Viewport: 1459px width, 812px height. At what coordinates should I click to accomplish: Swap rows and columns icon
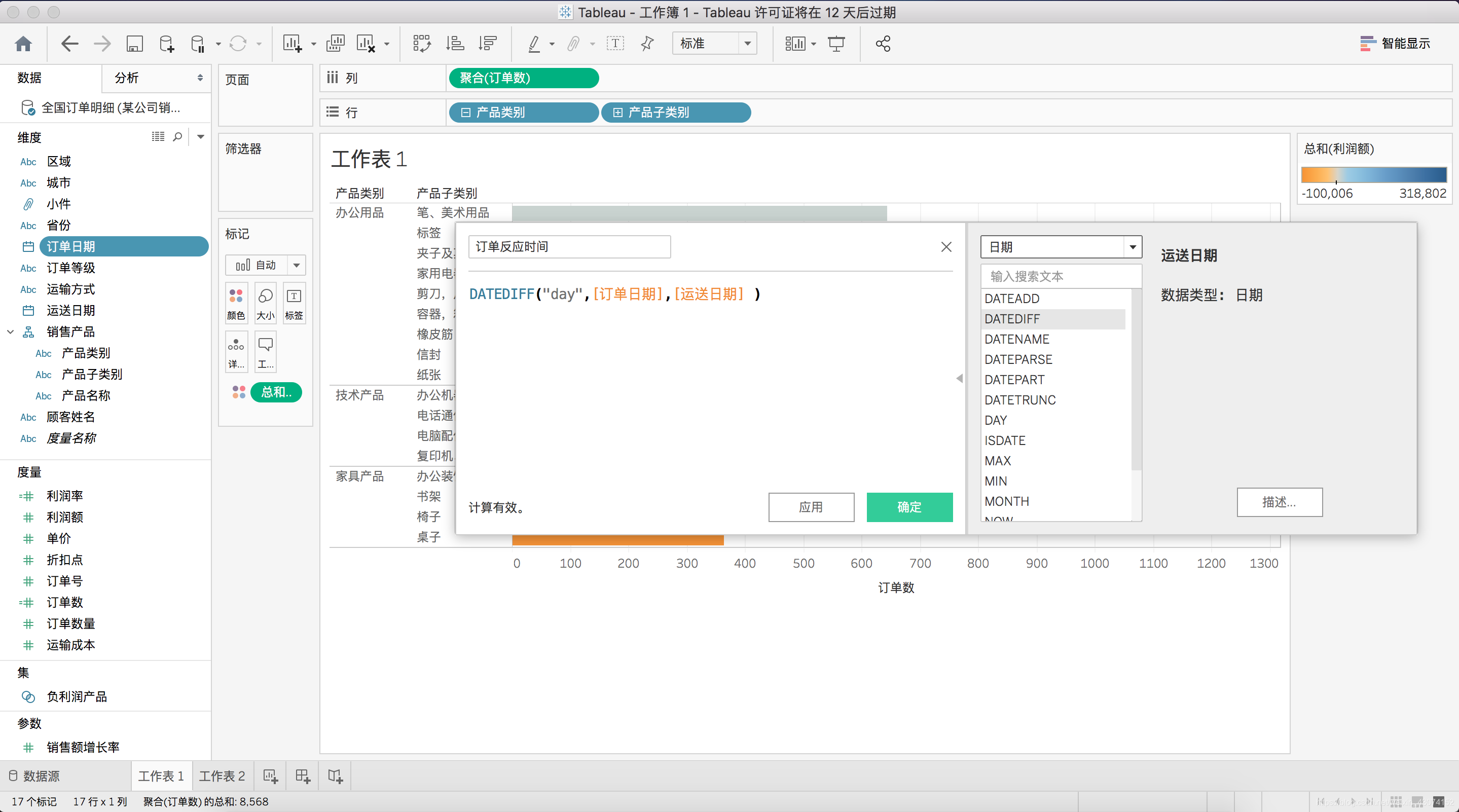pos(421,44)
